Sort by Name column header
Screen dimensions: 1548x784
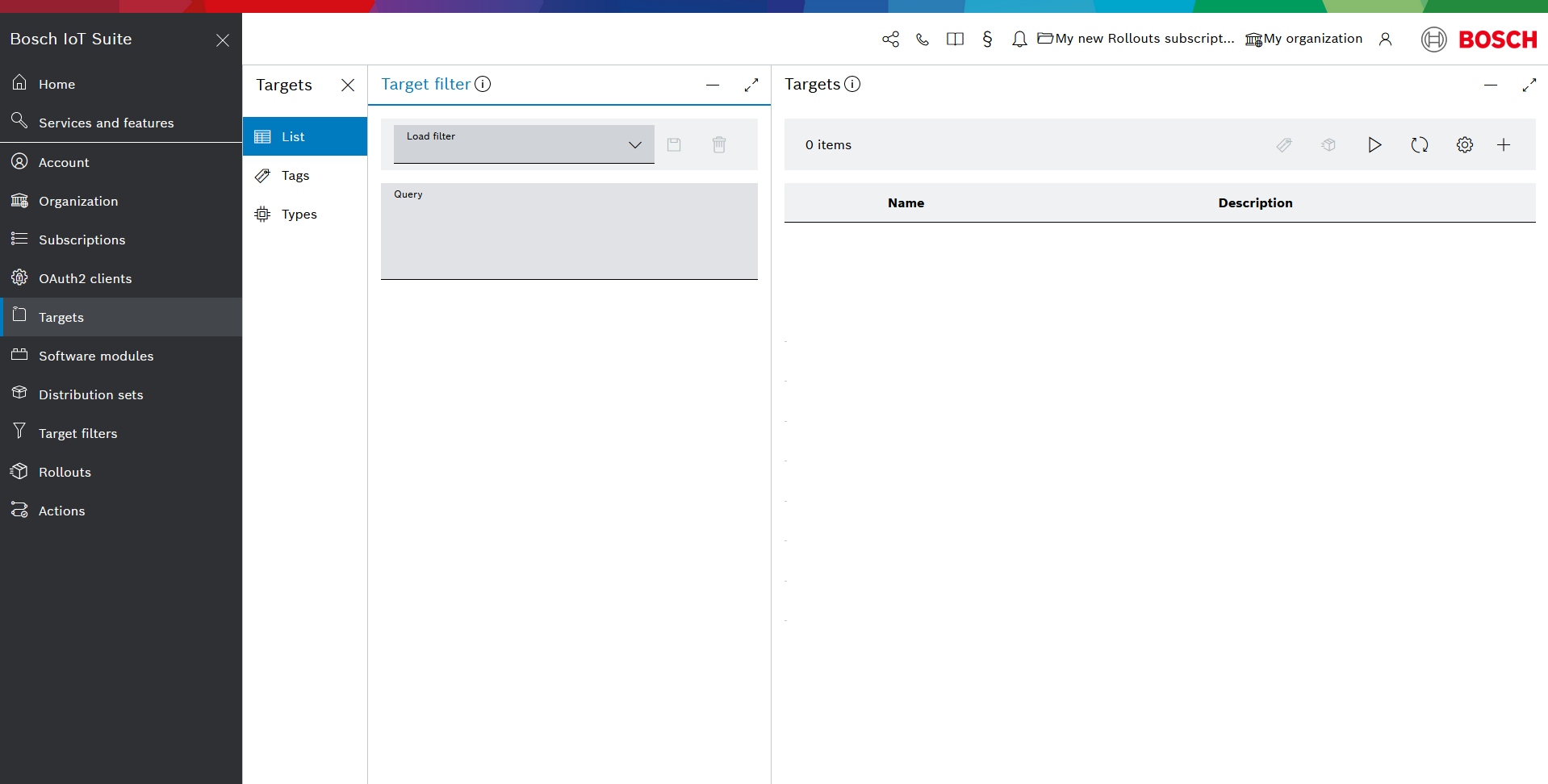[x=906, y=203]
